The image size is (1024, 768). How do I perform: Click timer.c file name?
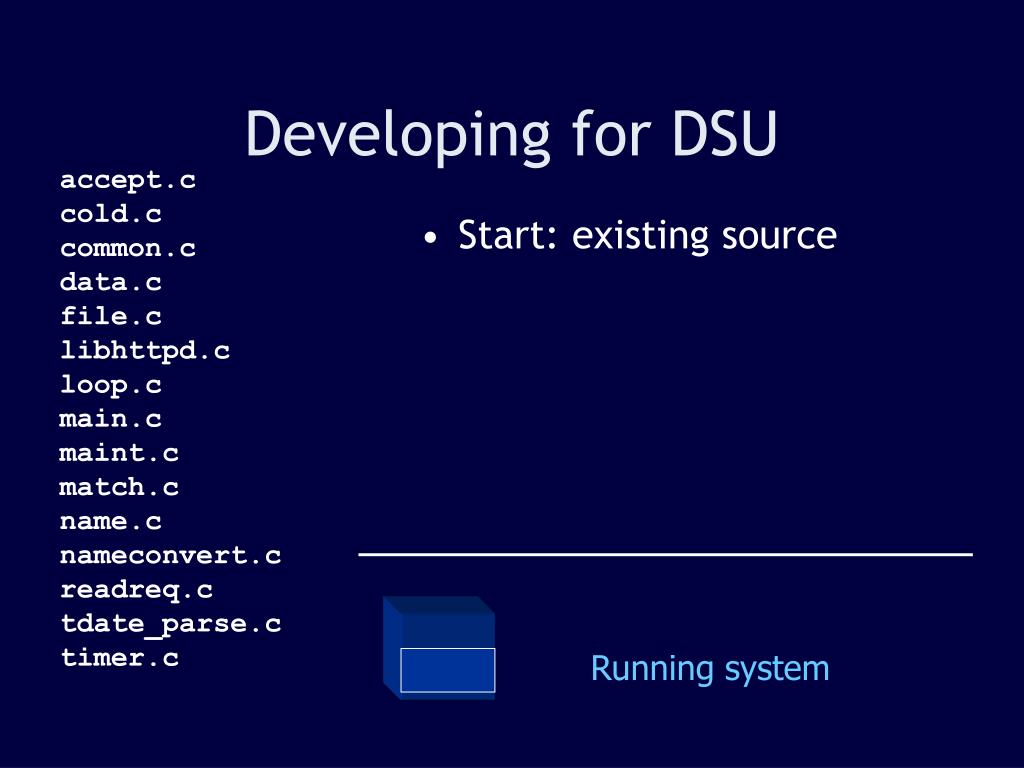click(x=120, y=657)
